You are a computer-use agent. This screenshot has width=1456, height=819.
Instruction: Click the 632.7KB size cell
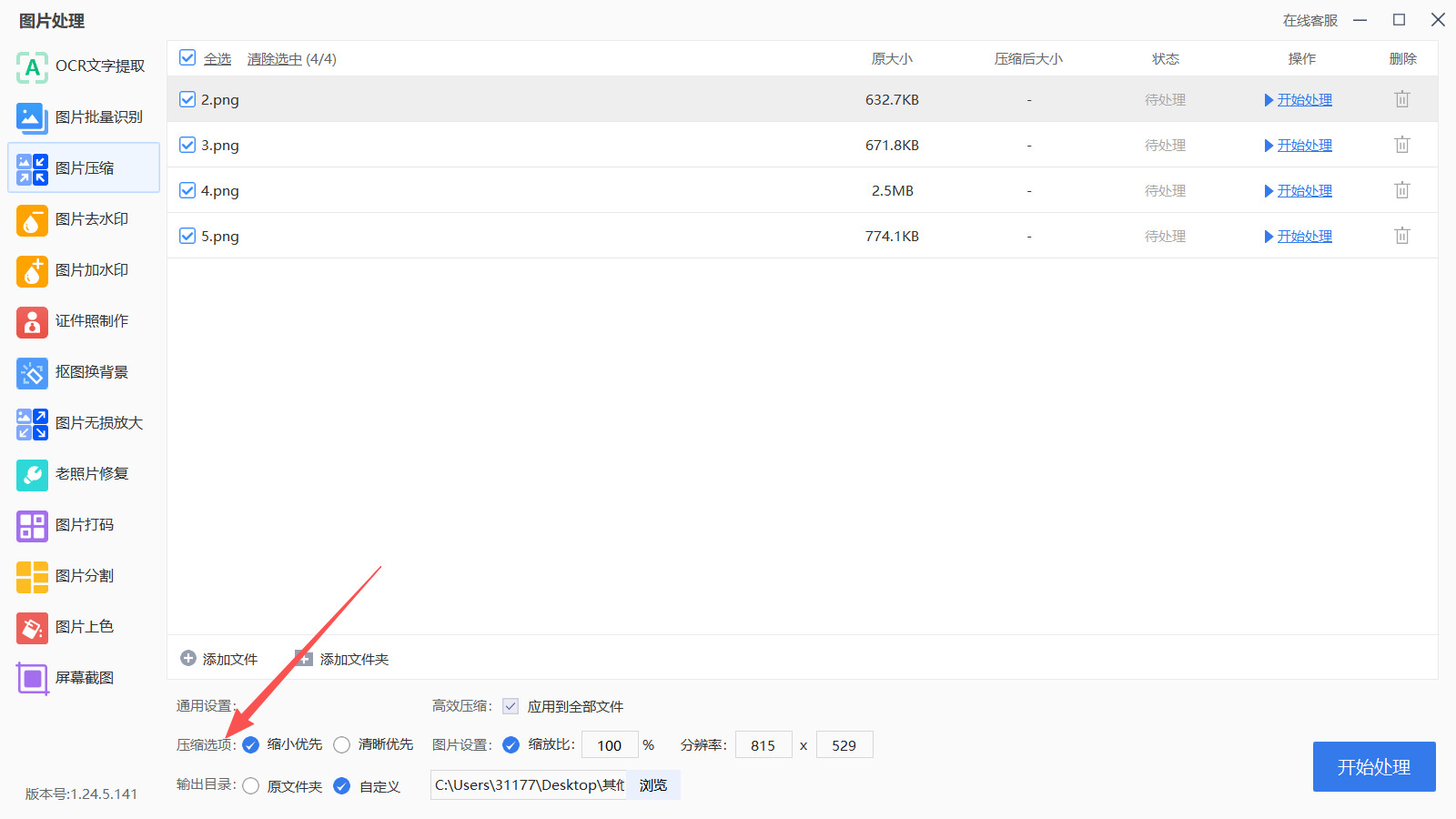click(x=892, y=100)
